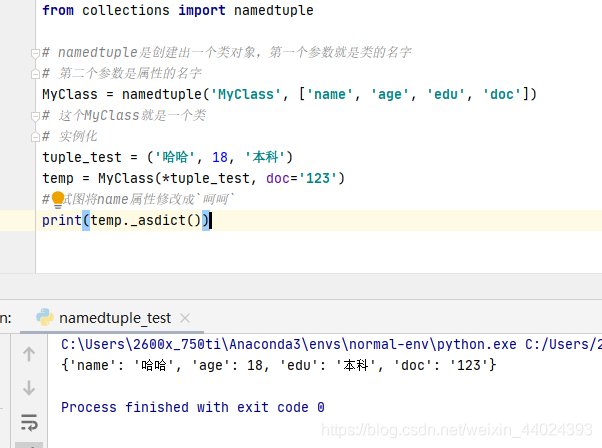The height and width of the screenshot is (448, 602).
Task: Click 'Process finished with exit code 0'
Action: [x=193, y=407]
